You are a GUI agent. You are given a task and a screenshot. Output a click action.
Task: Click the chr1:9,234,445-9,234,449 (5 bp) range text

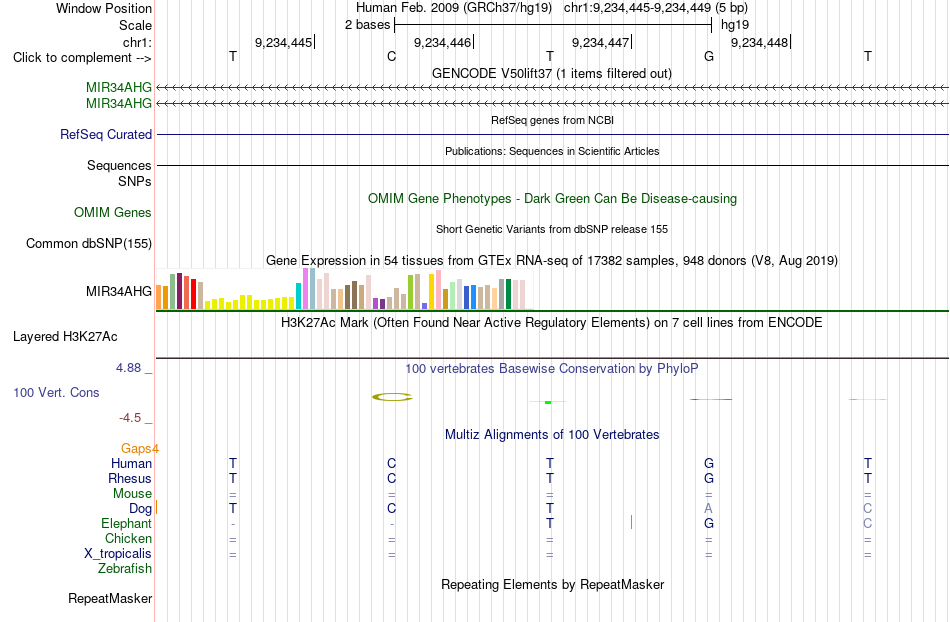[656, 8]
